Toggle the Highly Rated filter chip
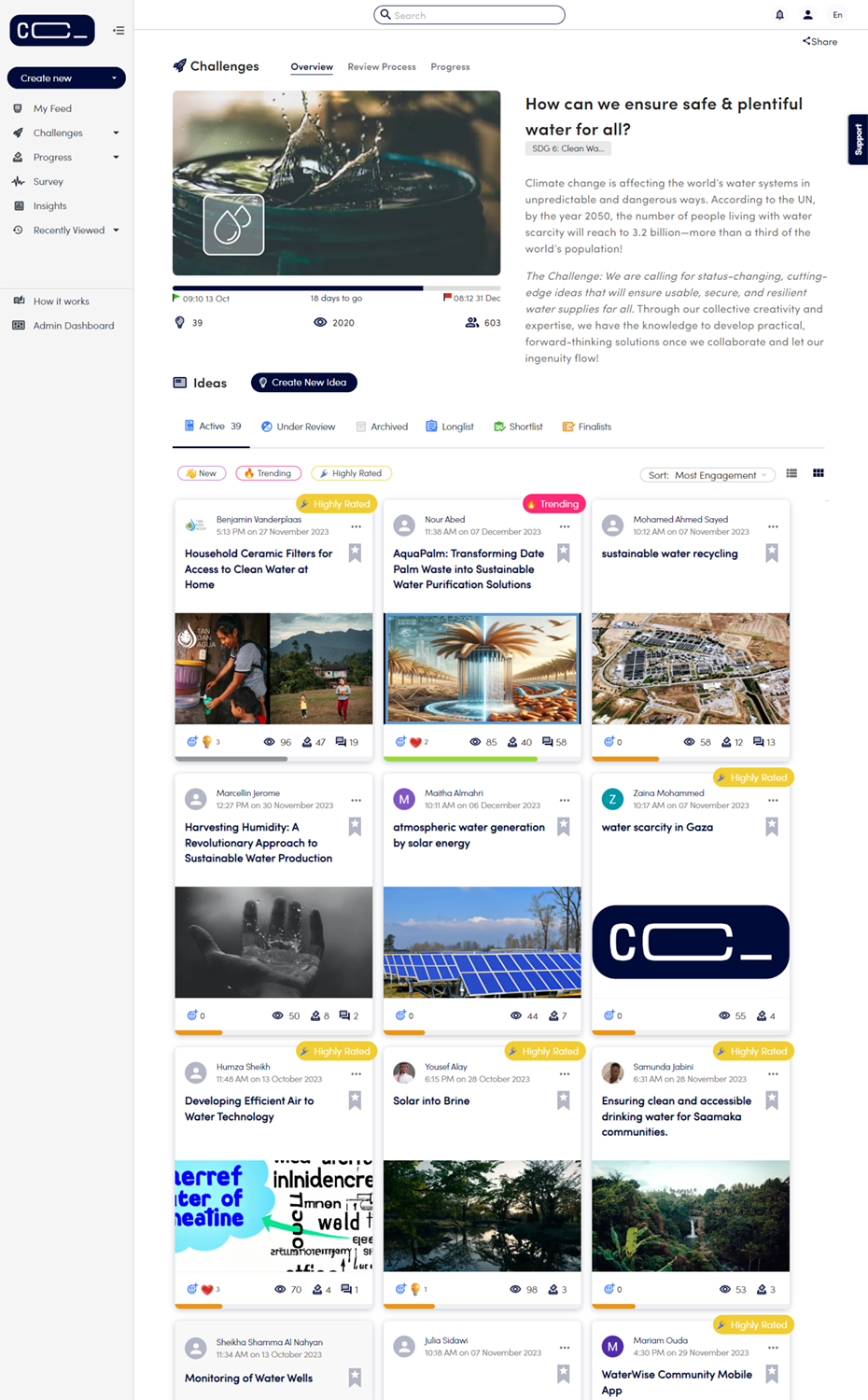This screenshot has height=1400, width=868. tap(351, 473)
